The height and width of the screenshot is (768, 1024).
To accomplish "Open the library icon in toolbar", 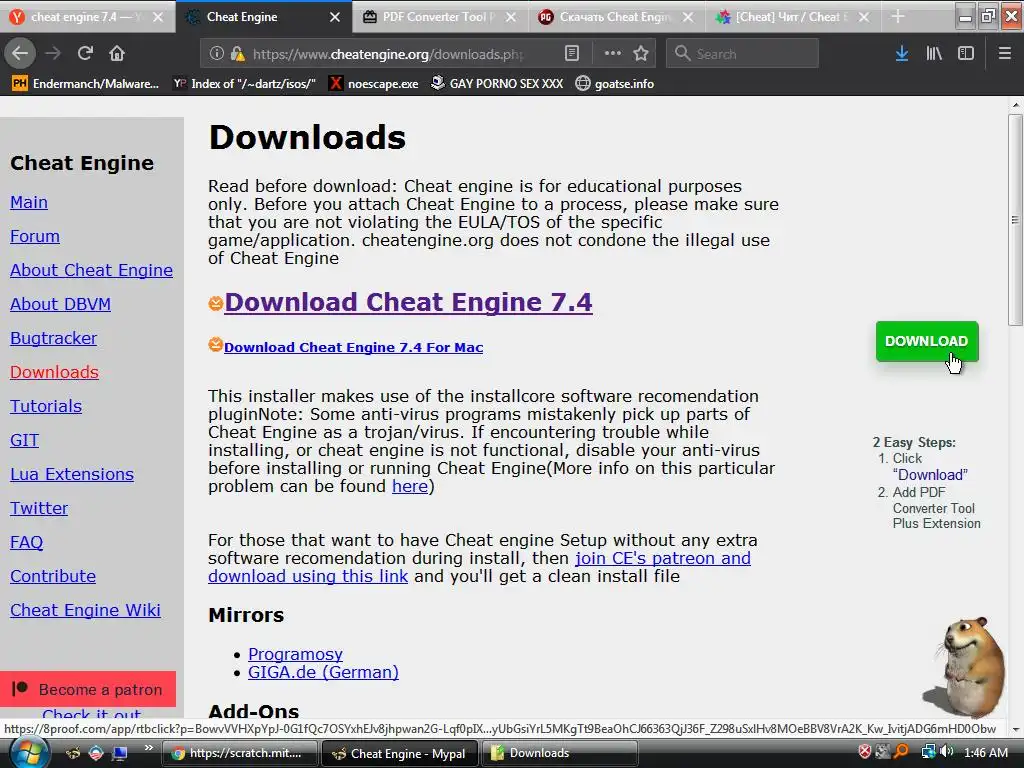I will click(x=934, y=54).
